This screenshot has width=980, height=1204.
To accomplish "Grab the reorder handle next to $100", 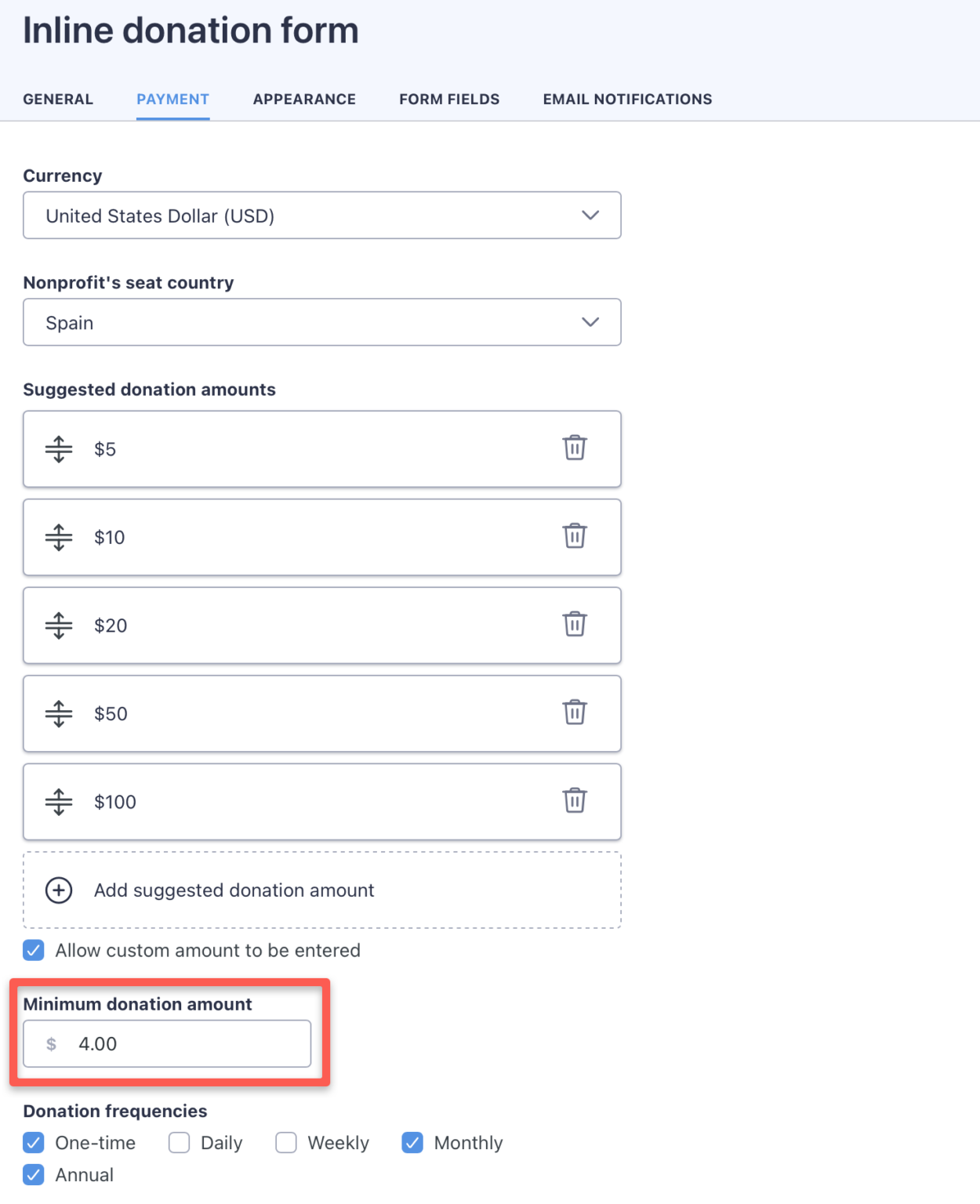I will tap(58, 801).
